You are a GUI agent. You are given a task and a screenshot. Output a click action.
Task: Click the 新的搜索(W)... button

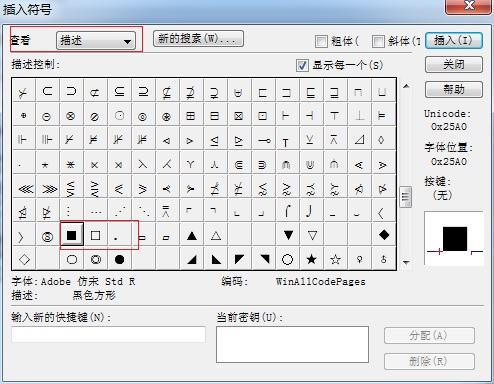pos(198,39)
